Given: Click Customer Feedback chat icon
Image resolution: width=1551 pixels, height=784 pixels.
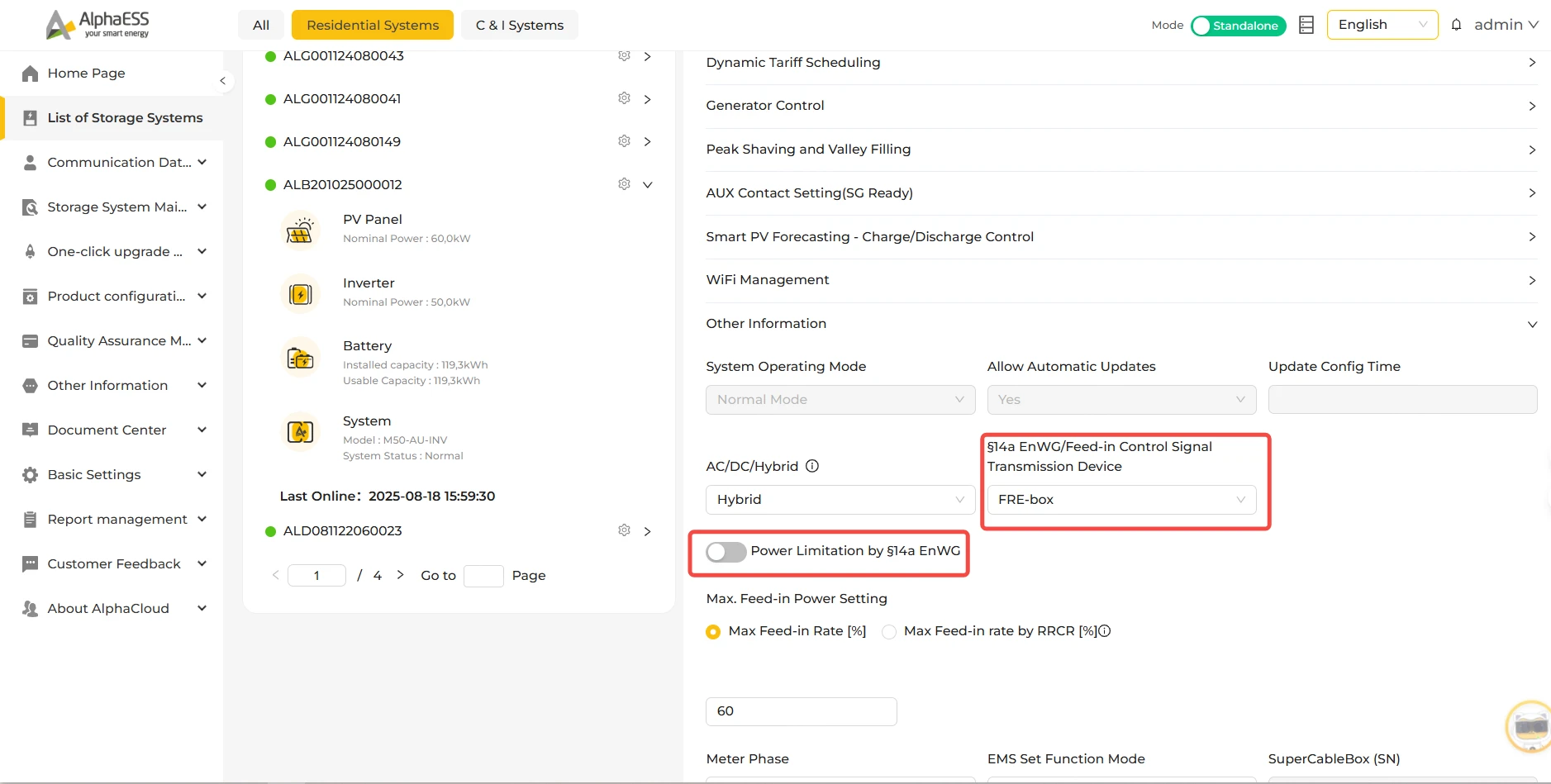Looking at the screenshot, I should [30, 563].
